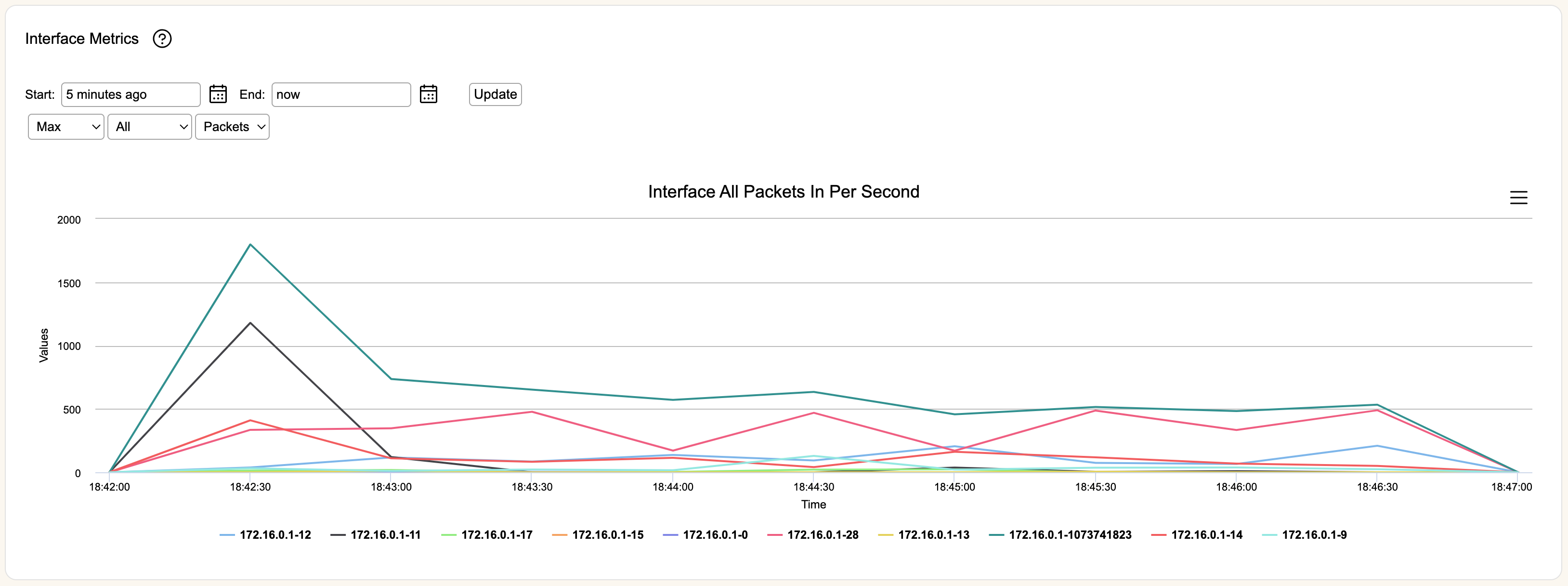1568x586 pixels.
Task: Open the Interface Metrics help icon
Action: 162,39
